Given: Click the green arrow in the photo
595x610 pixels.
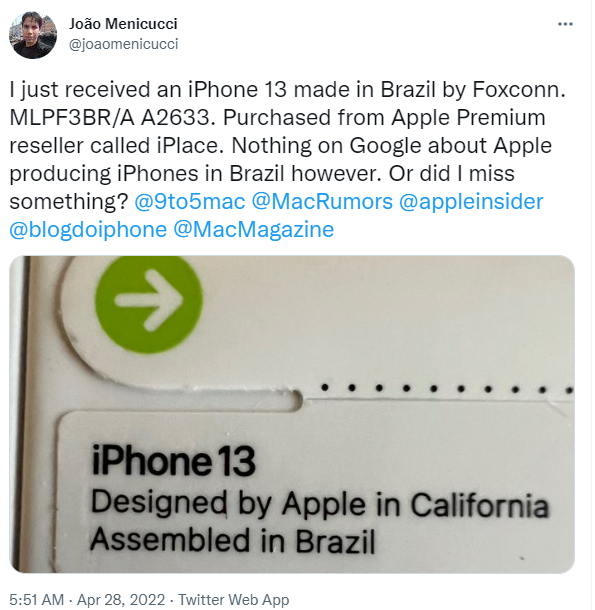Looking at the screenshot, I should (x=149, y=304).
